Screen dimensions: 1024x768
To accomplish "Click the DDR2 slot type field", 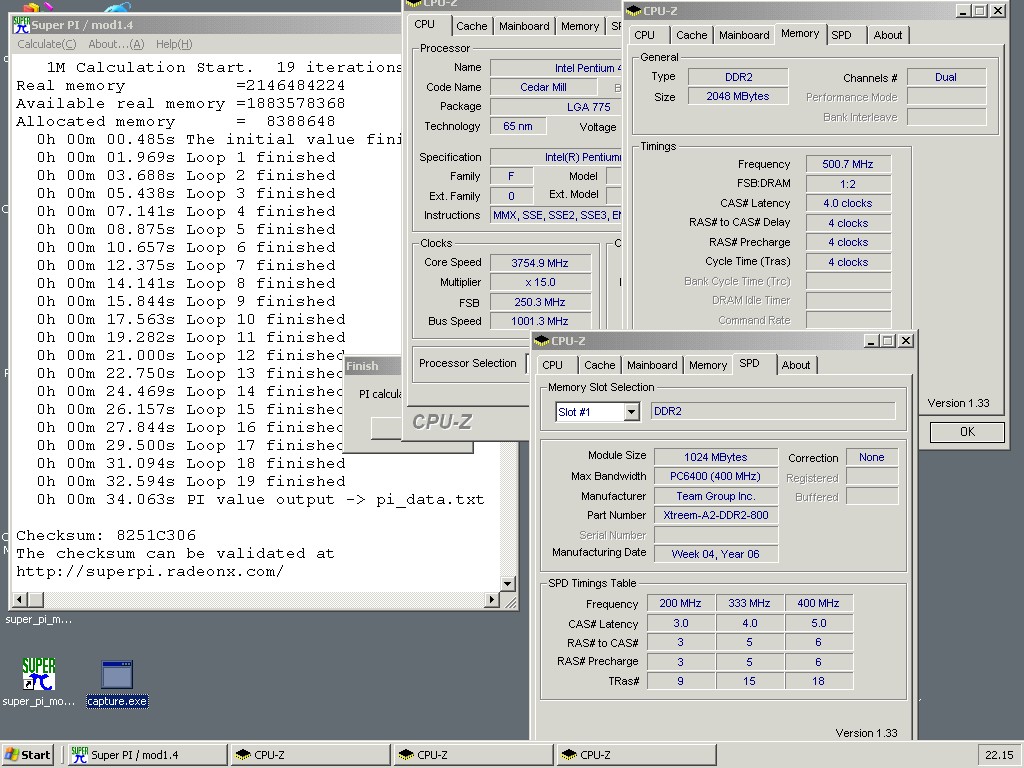I will (x=773, y=411).
